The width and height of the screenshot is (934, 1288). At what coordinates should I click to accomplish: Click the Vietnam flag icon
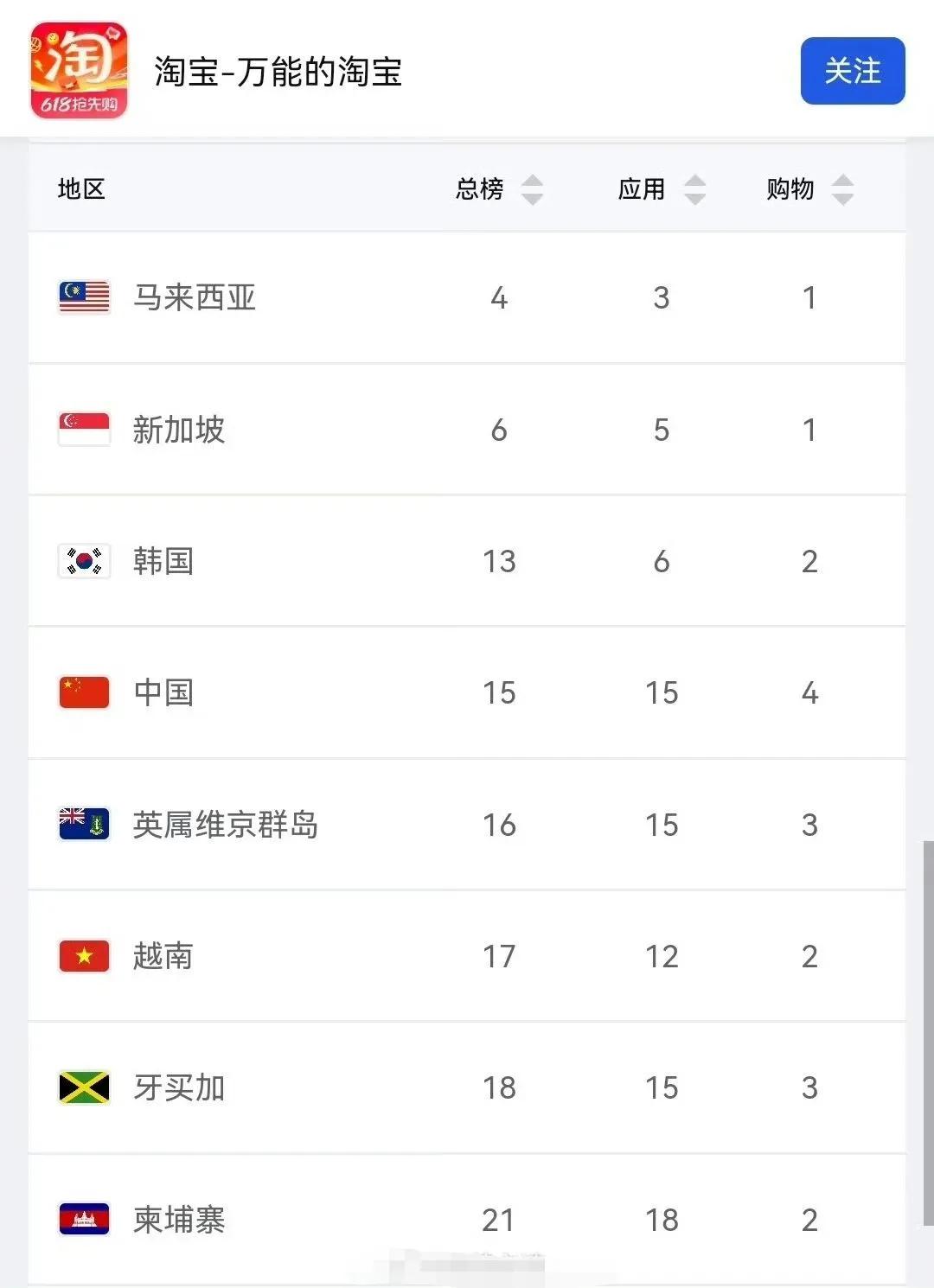[84, 956]
